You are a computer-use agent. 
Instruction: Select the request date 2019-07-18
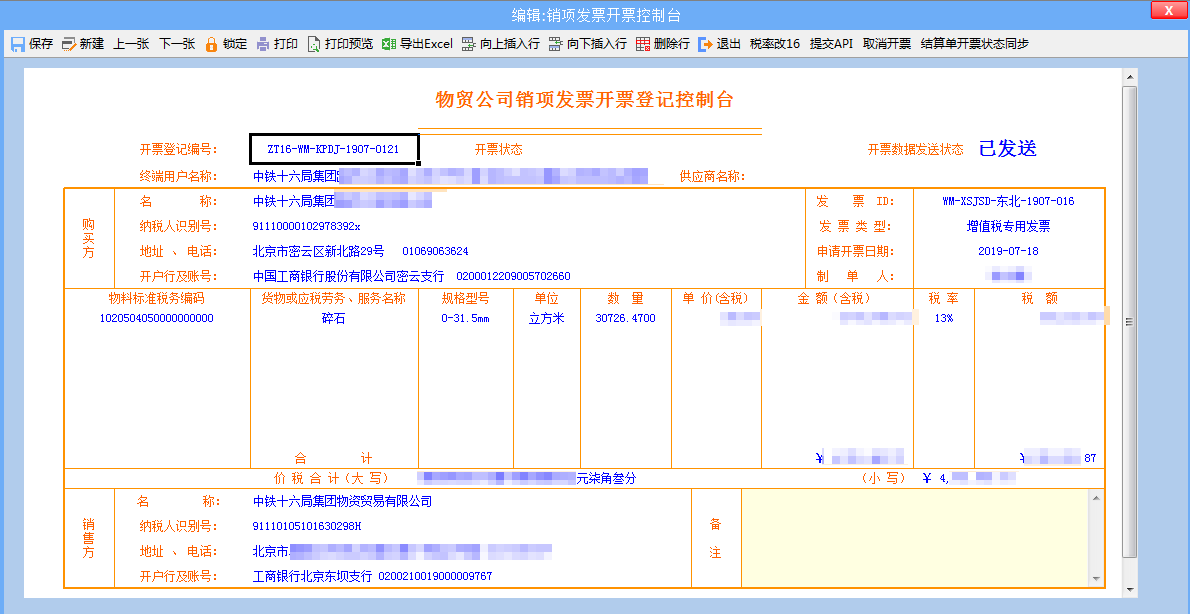1008,251
